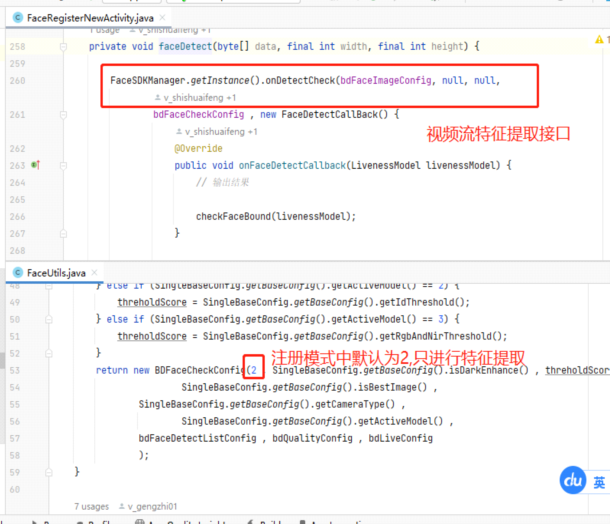Click bdFaceDetectListConfig on line 57

coord(198,439)
